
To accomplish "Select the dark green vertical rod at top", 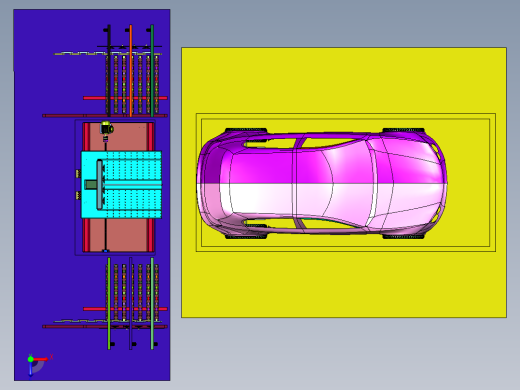I will (152, 71).
